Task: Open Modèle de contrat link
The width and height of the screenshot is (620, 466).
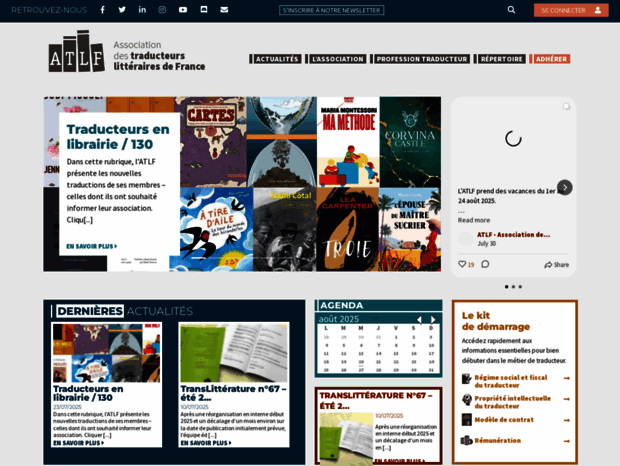Action: tap(504, 420)
